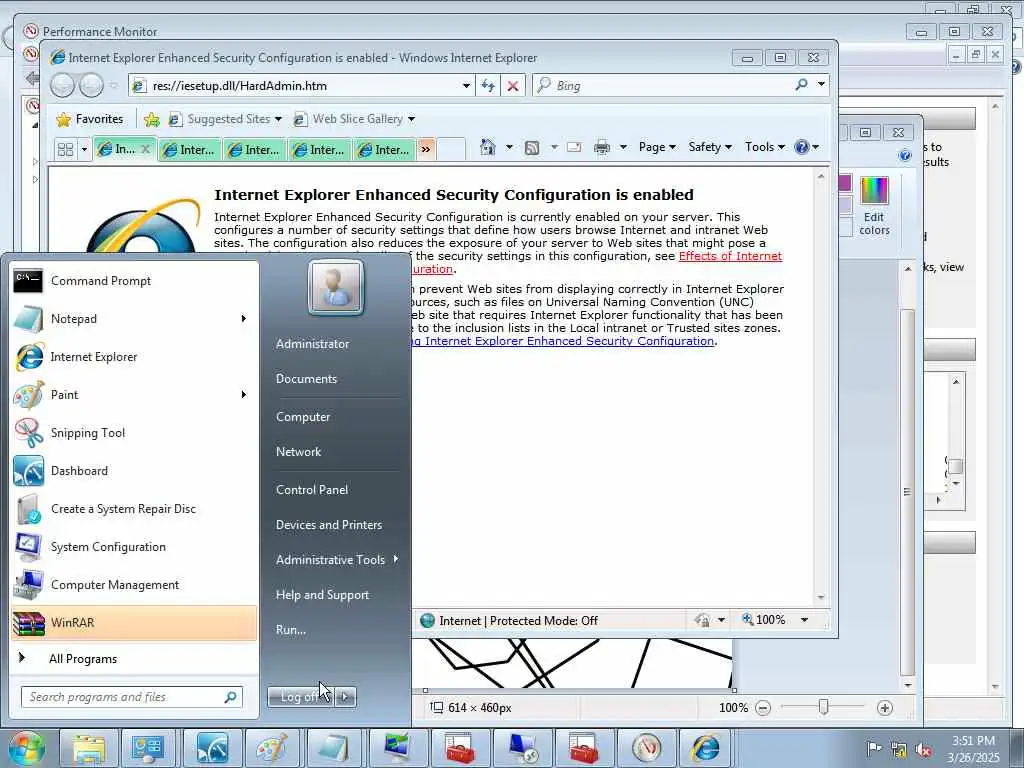This screenshot has width=1024, height=768.
Task: Open Windows Explorer from the taskbar
Action: click(x=88, y=748)
